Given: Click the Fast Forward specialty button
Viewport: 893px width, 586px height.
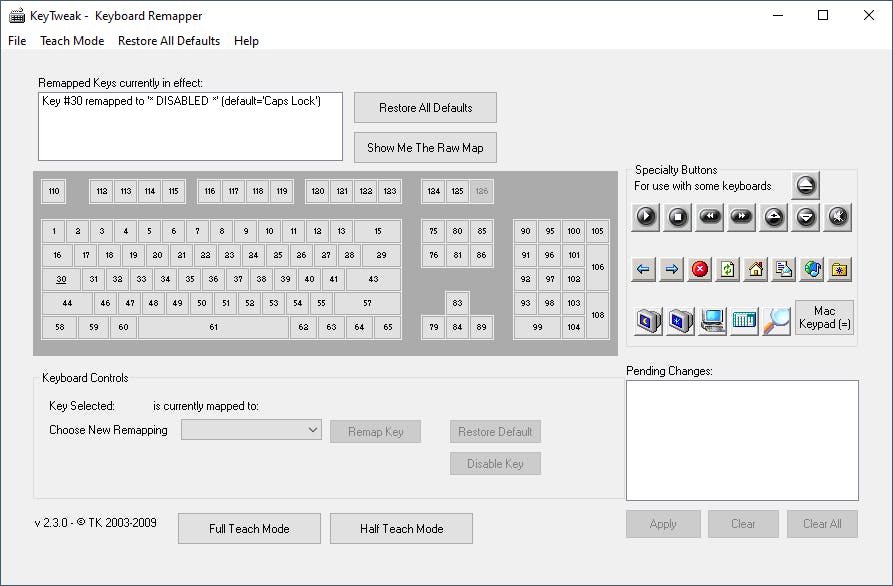Looking at the screenshot, I should [740, 216].
